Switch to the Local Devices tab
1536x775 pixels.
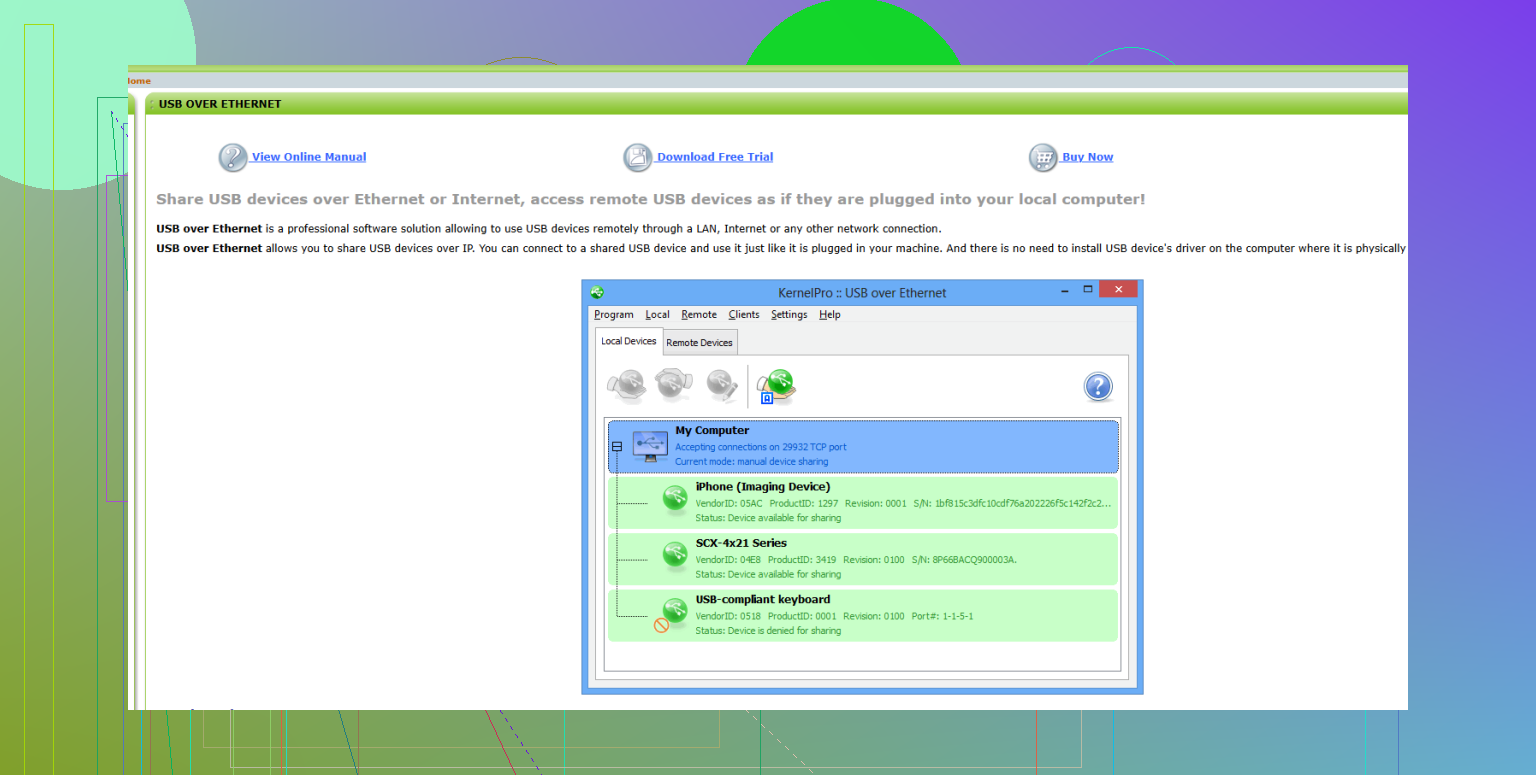coord(629,341)
